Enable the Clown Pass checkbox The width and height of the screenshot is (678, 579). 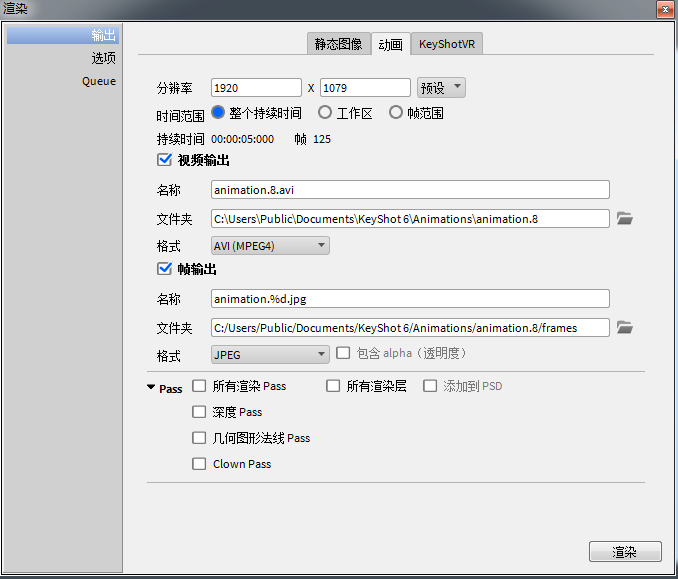199,464
